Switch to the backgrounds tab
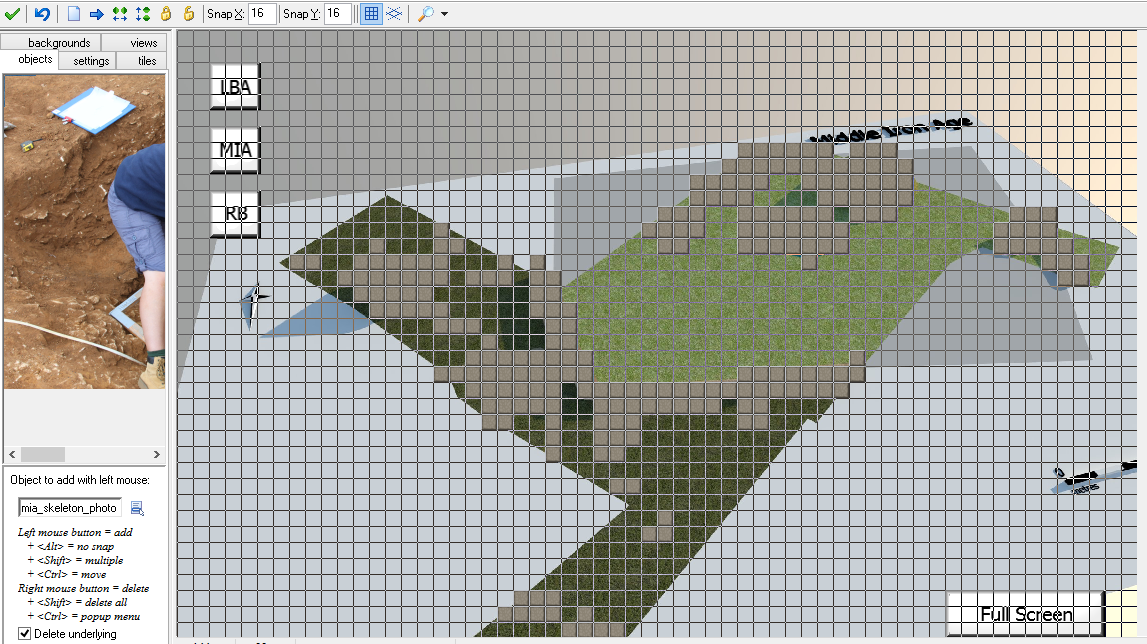The height and width of the screenshot is (644, 1147). [x=59, y=43]
